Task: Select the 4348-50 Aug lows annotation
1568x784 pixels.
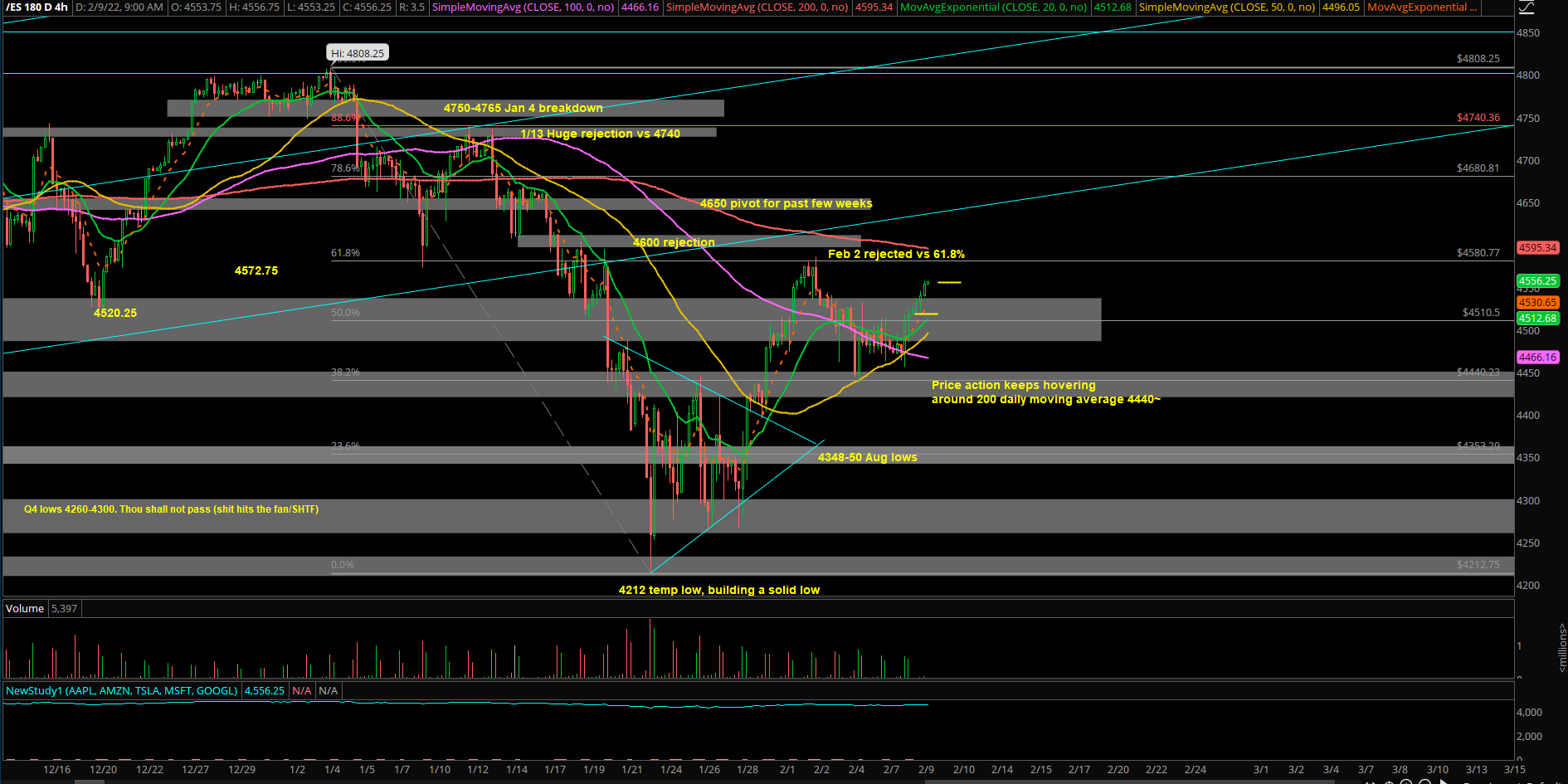Action: pyautogui.click(x=867, y=457)
